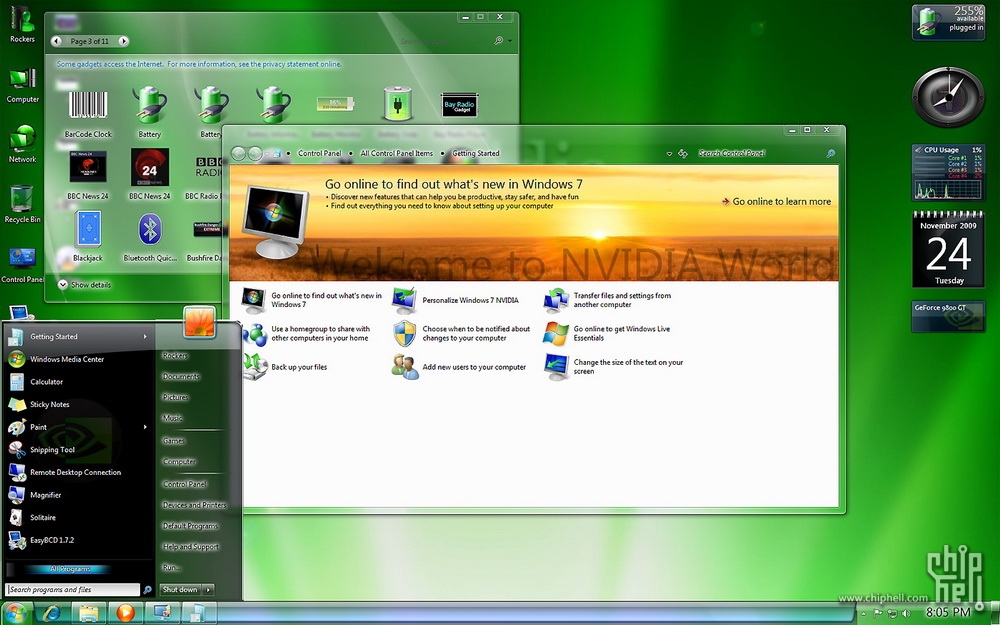Viewport: 1000px width, 625px height.
Task: Expand Getting Started submenu arrow
Action: click(x=145, y=337)
